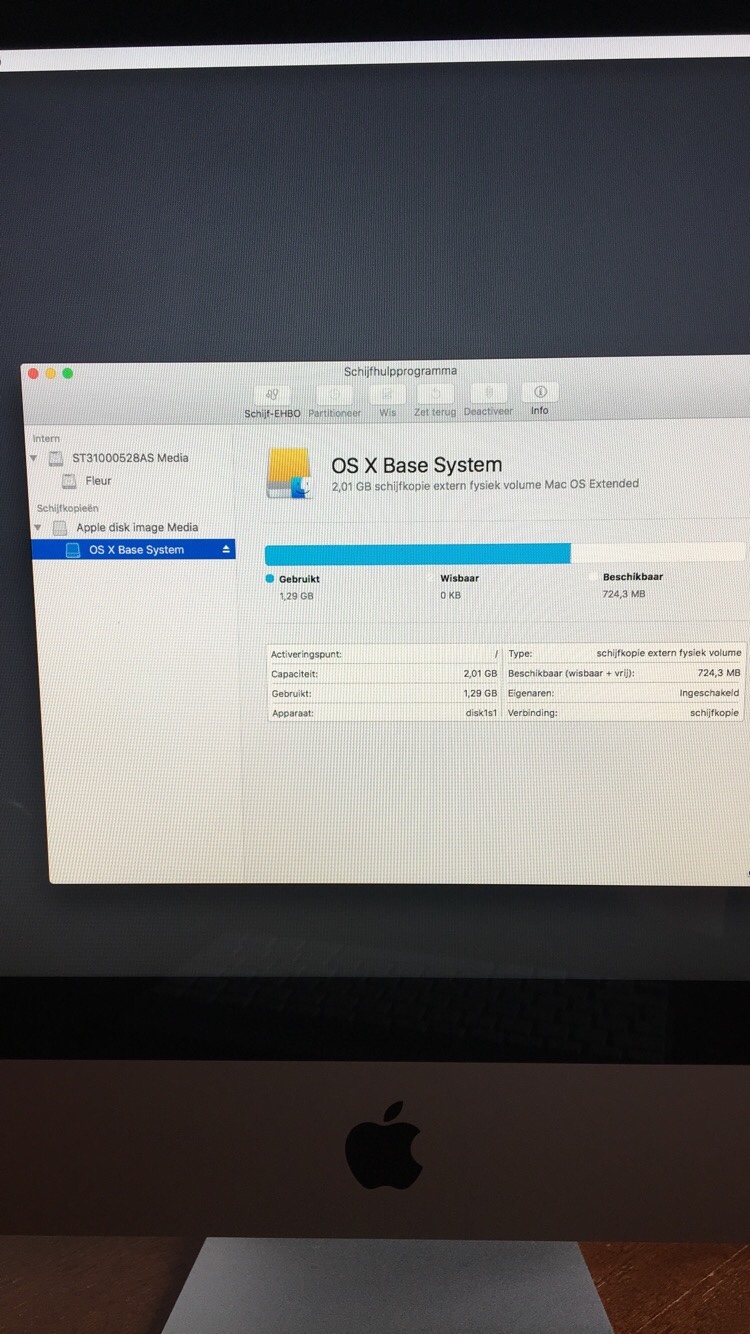Click the Beschikbaar 724,3 MB legend value

624,594
